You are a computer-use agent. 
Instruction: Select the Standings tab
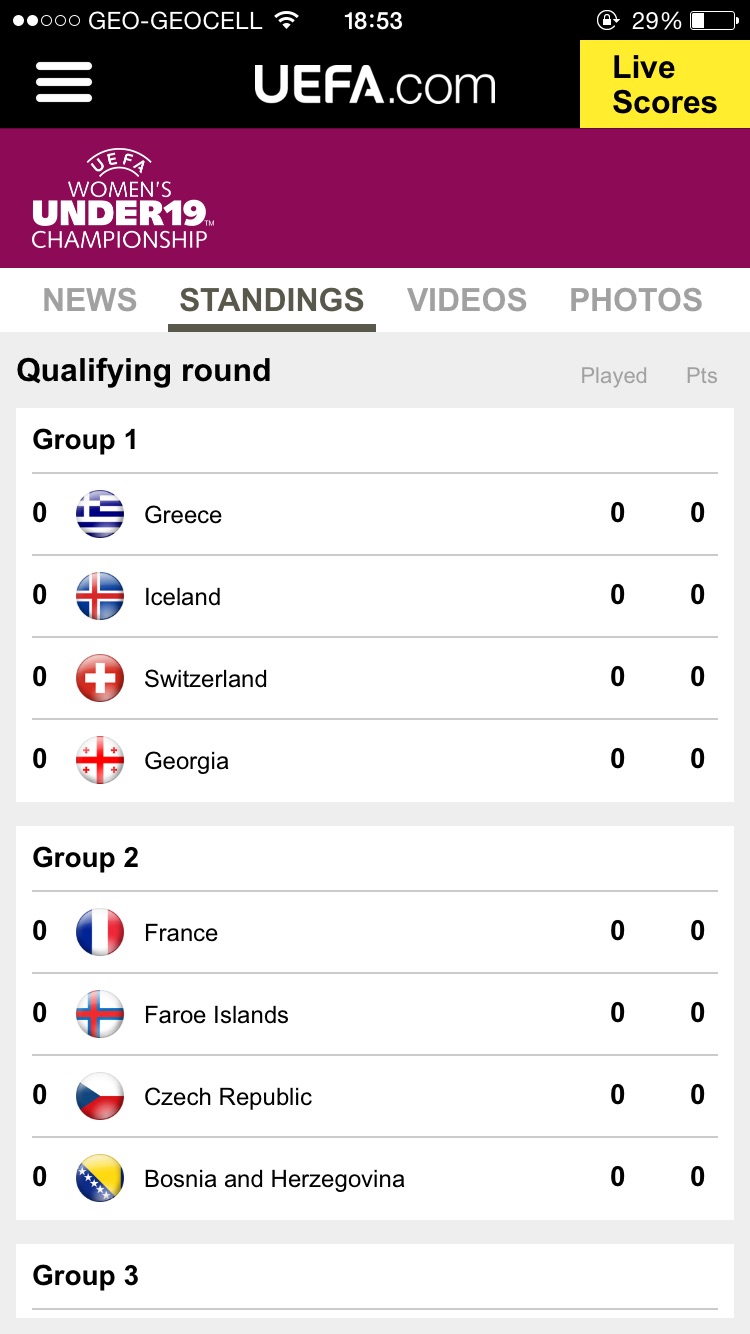[272, 300]
